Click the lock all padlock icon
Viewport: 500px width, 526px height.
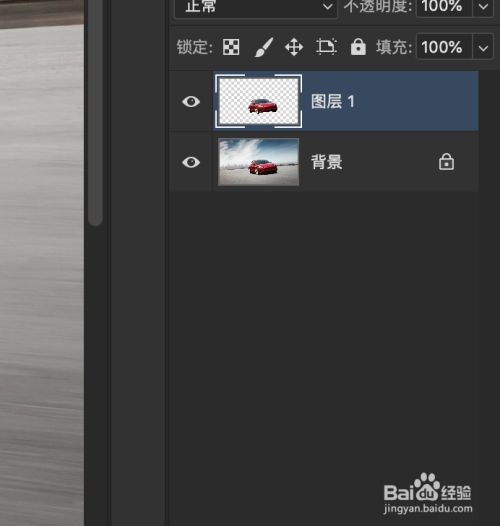pyautogui.click(x=358, y=47)
